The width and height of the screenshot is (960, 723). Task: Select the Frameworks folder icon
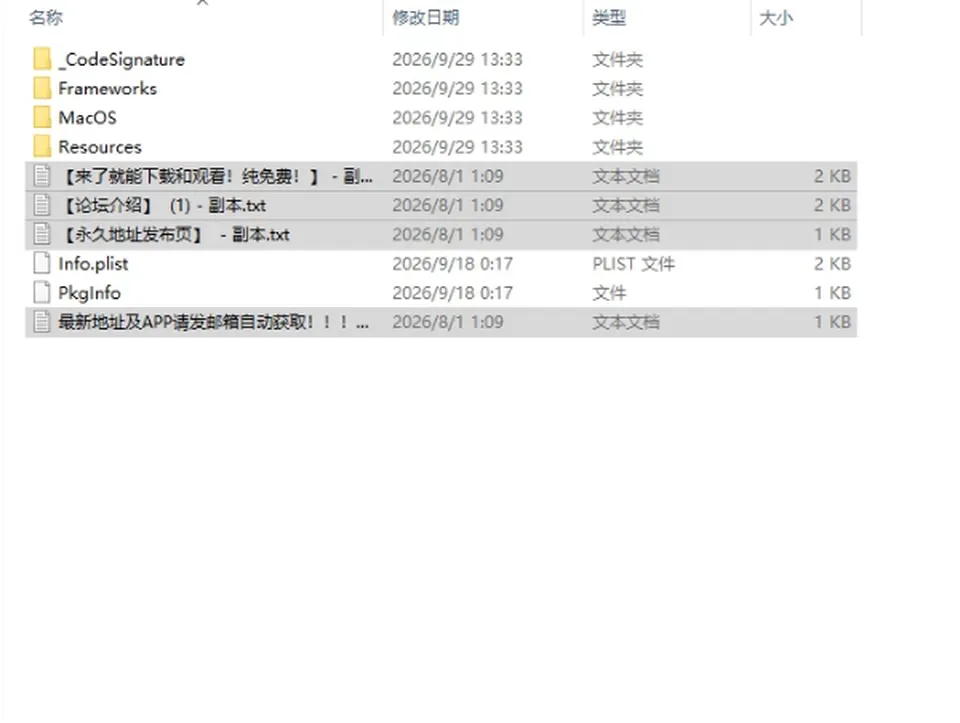pos(42,89)
